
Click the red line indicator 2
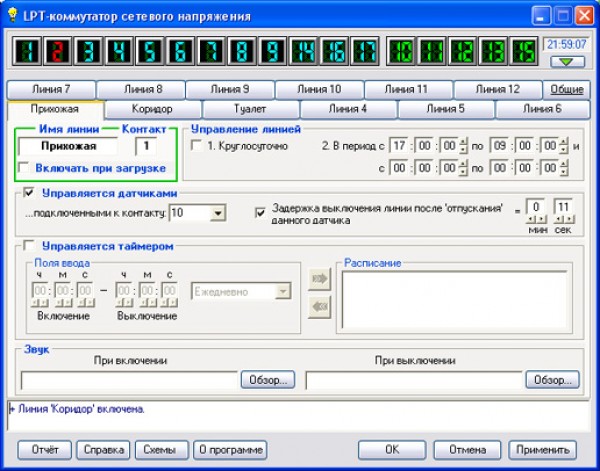(58, 51)
